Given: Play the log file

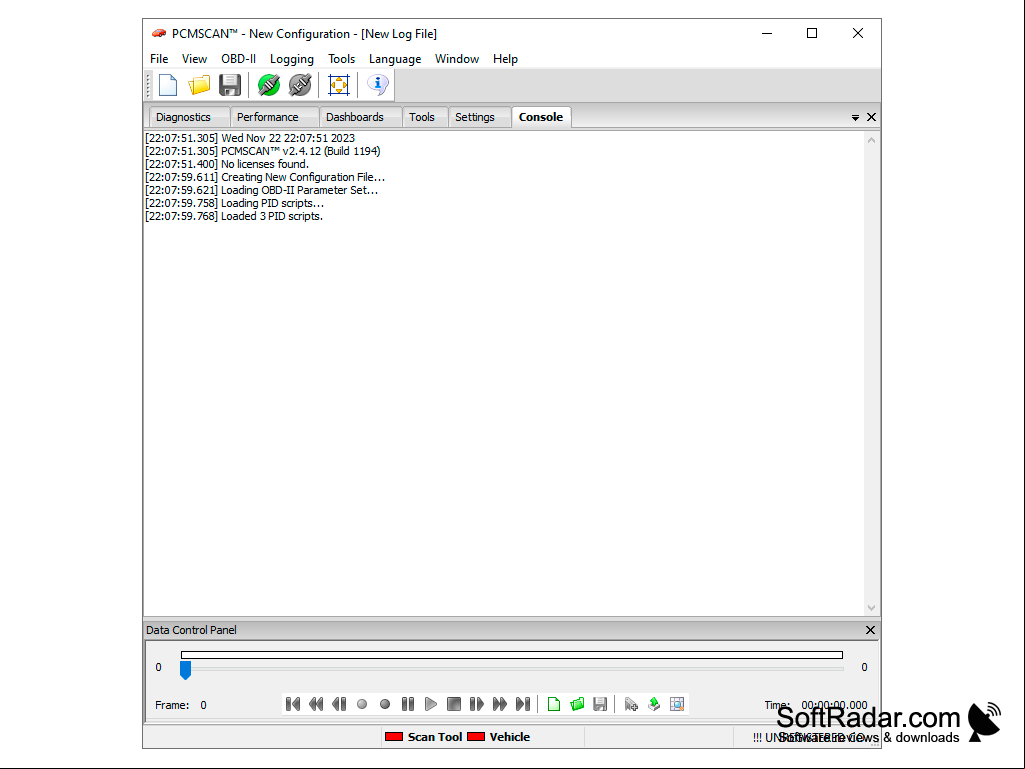Looking at the screenshot, I should click(431, 704).
